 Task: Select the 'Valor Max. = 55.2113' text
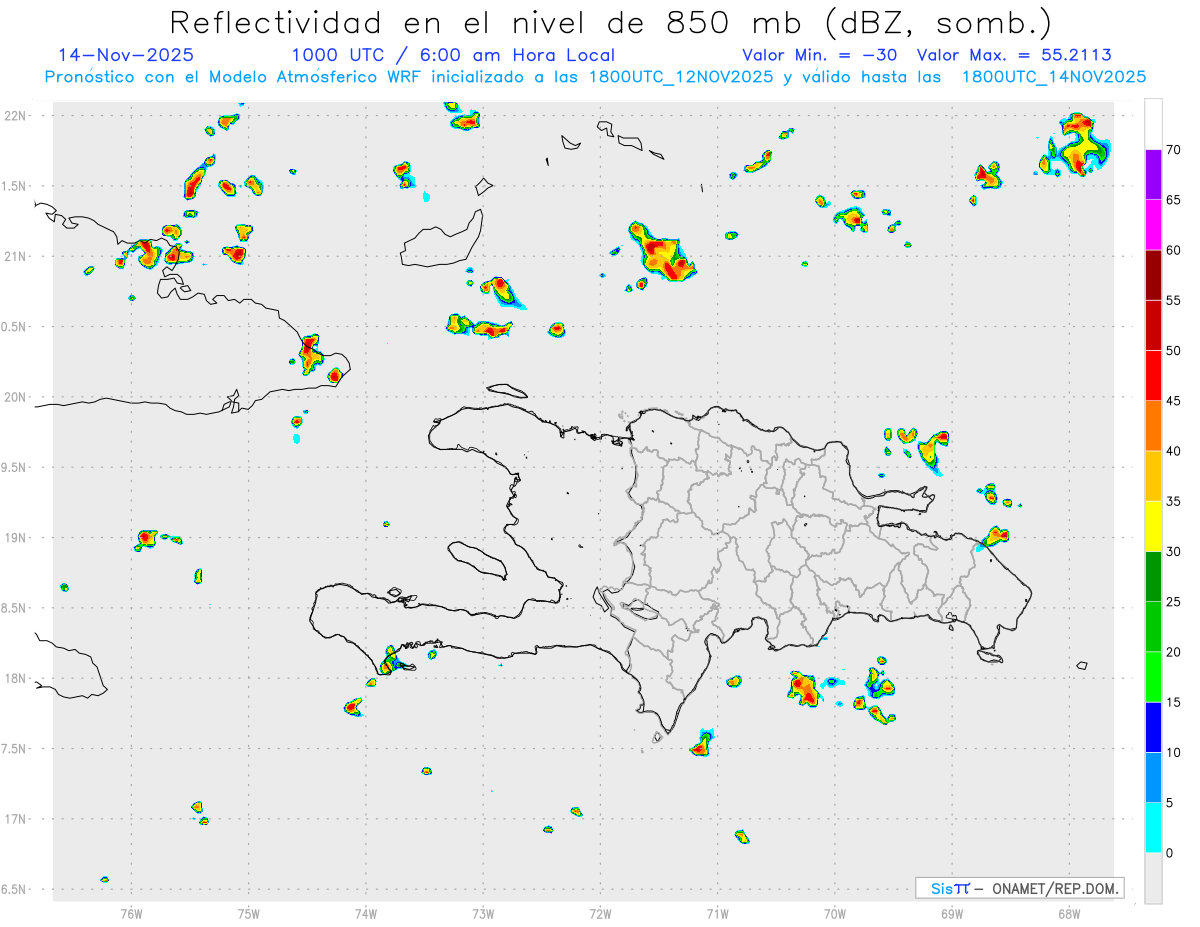click(x=1014, y=55)
